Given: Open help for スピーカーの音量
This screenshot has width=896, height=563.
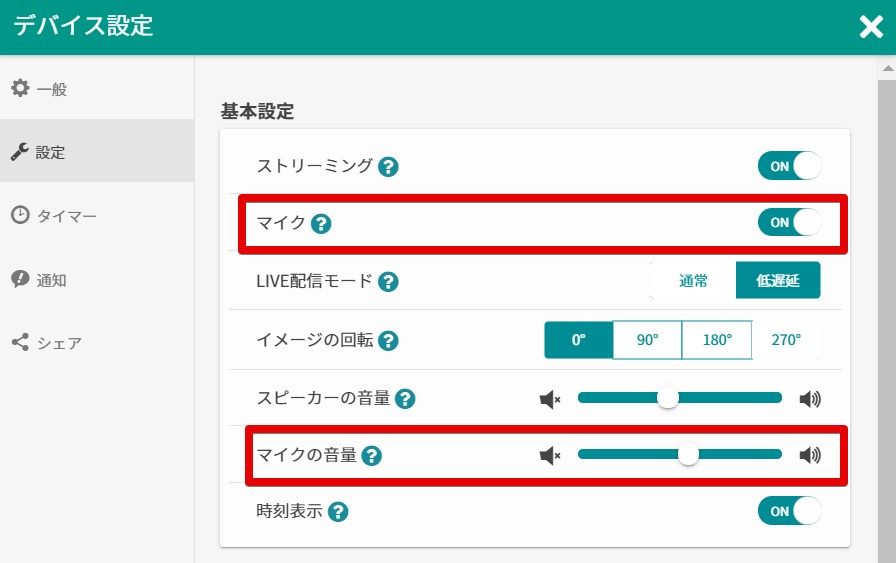Looking at the screenshot, I should [405, 399].
